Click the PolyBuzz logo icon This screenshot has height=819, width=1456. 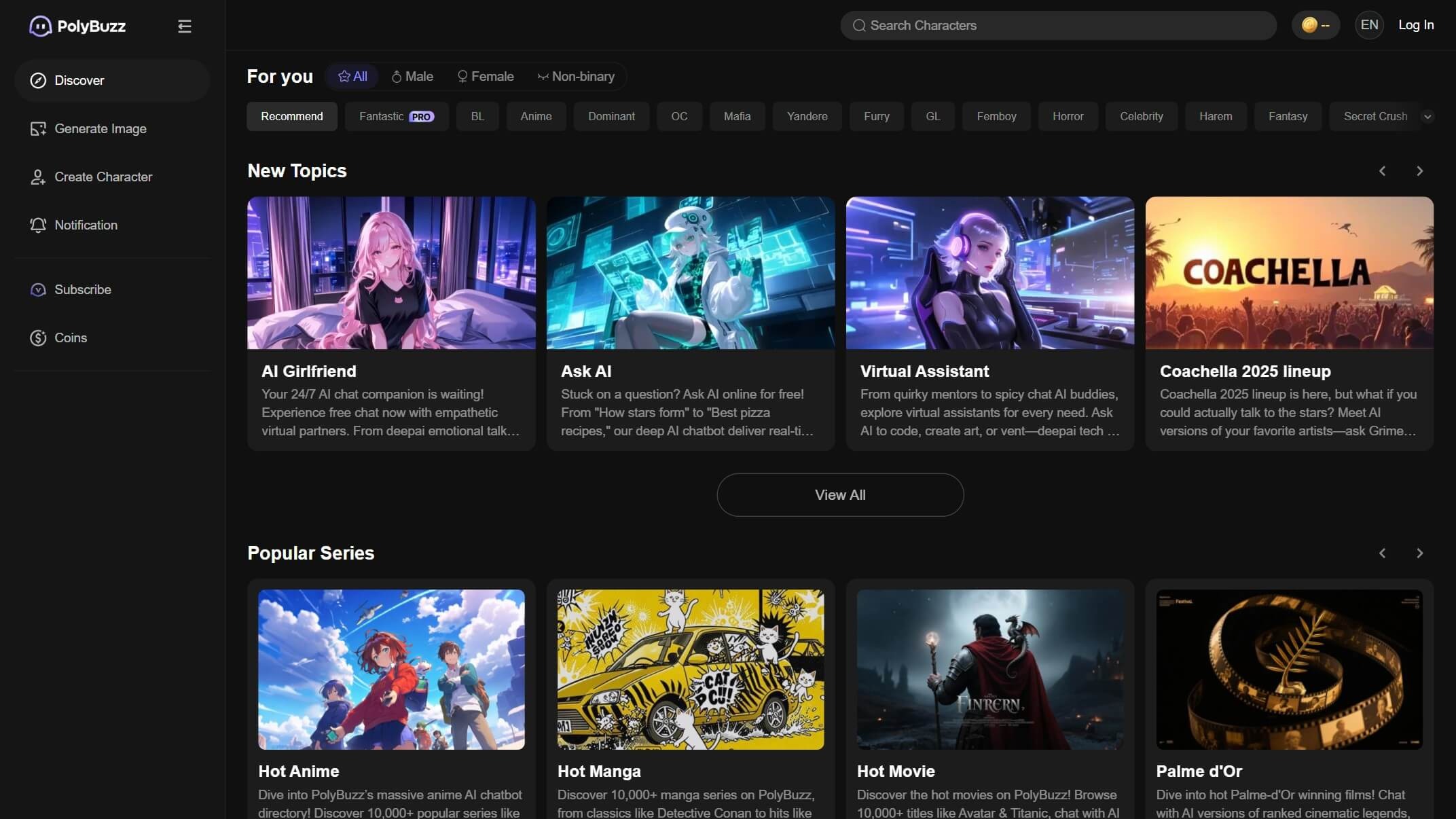[40, 26]
